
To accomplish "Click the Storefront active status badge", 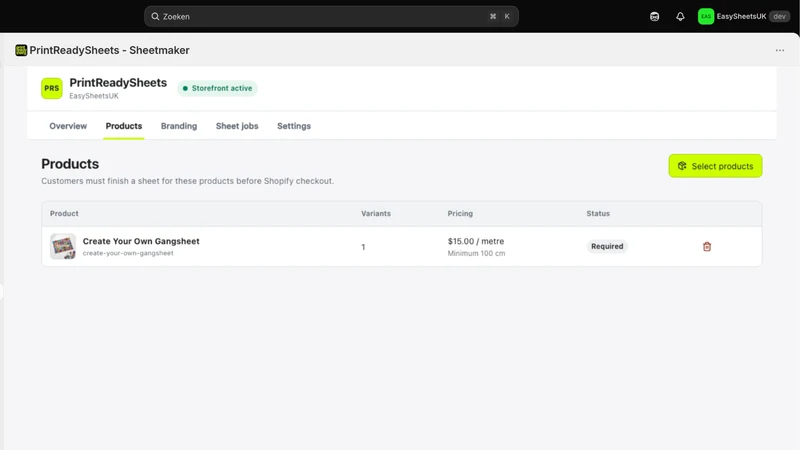I will tap(217, 88).
